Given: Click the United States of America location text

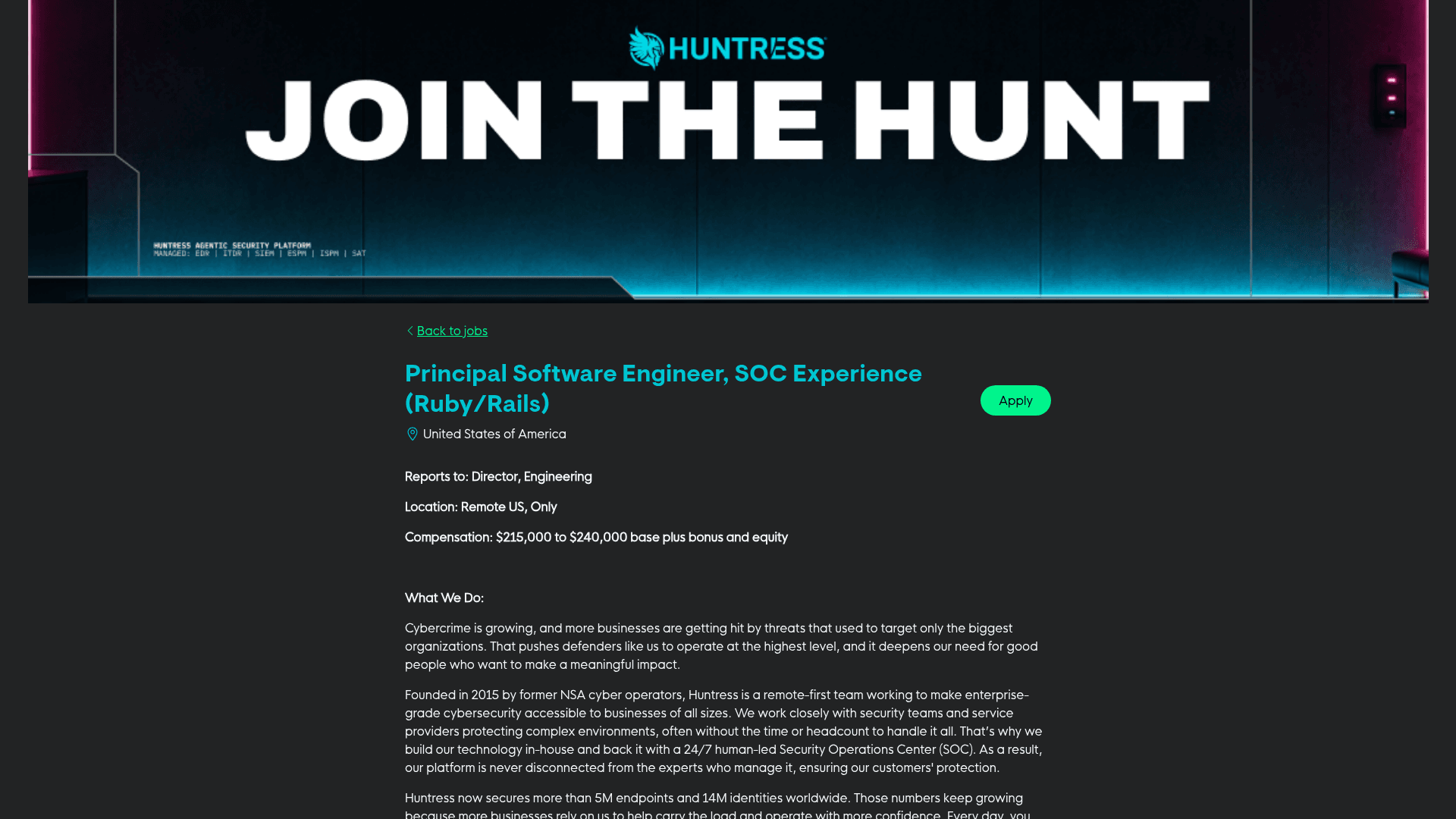Looking at the screenshot, I should [494, 434].
